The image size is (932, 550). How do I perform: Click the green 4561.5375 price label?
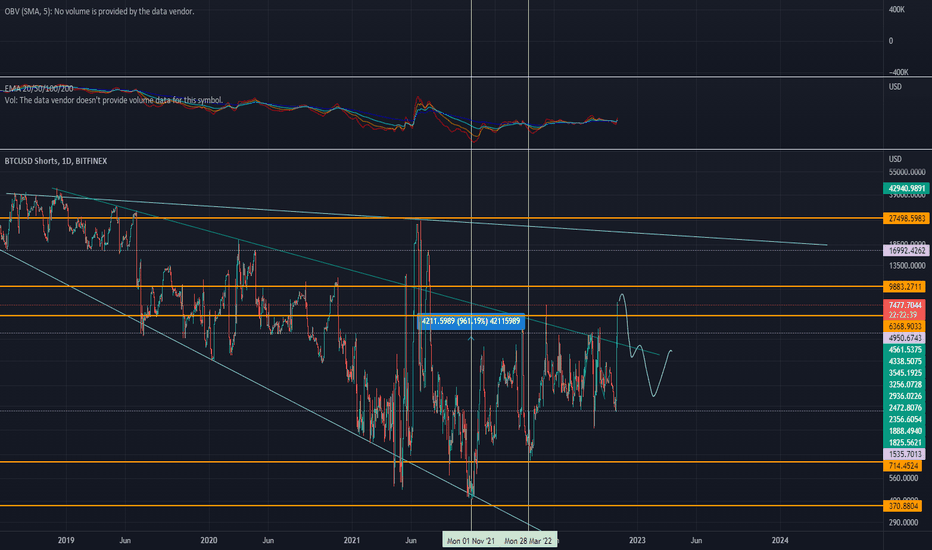click(904, 350)
